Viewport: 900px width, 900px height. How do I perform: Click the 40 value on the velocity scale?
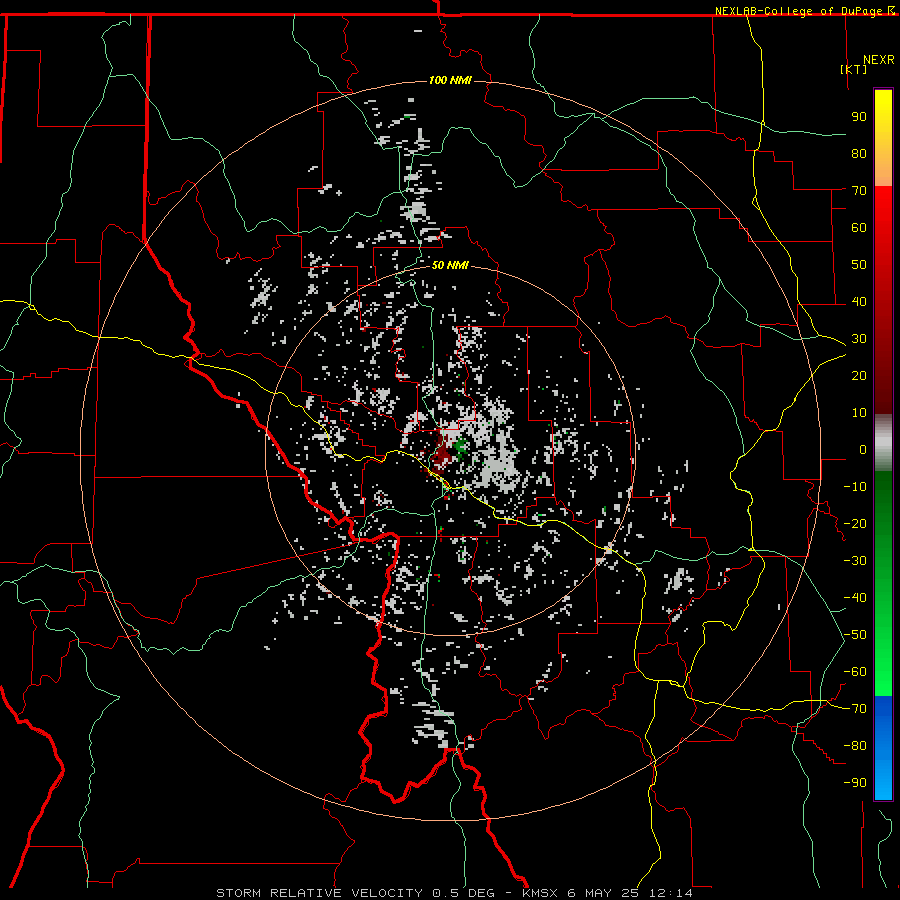click(859, 301)
